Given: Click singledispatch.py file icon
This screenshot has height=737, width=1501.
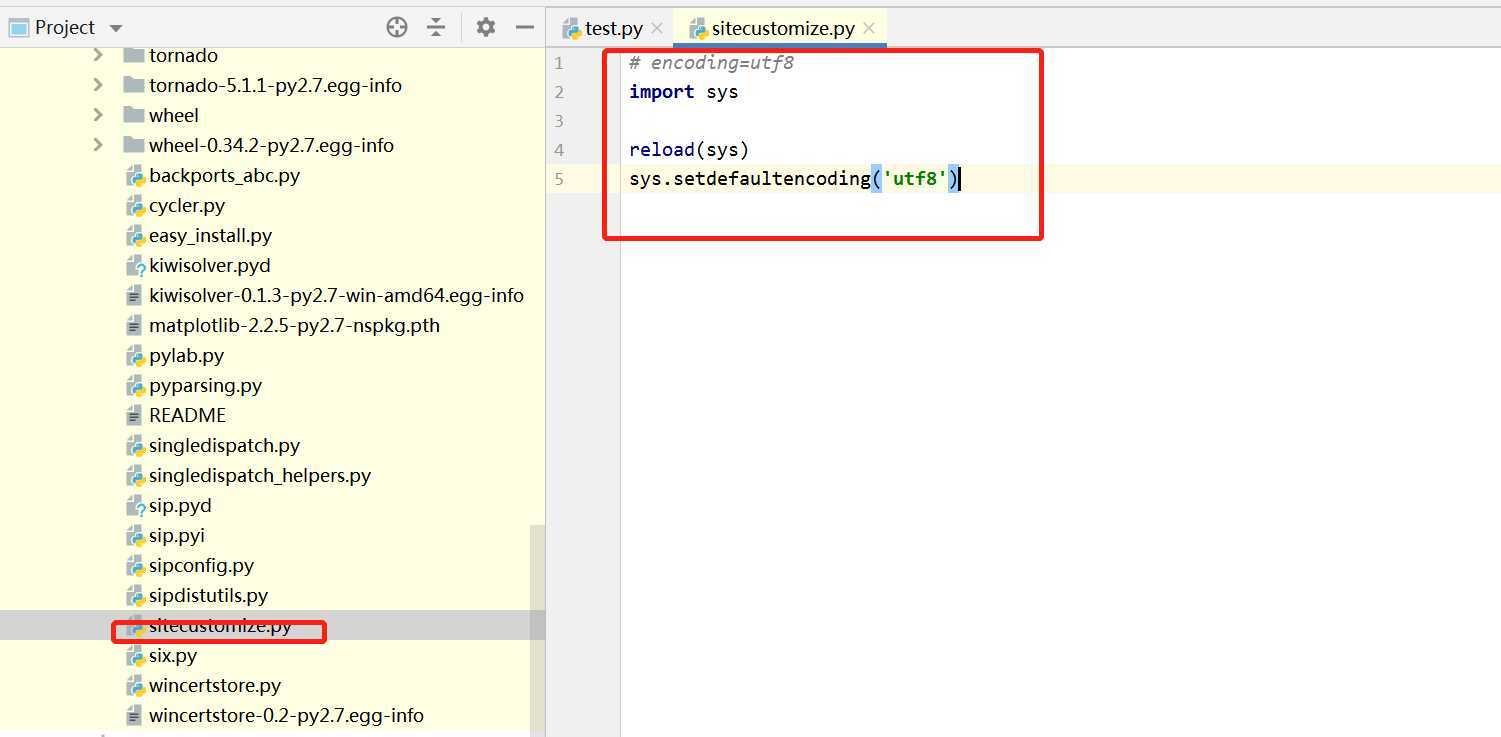Looking at the screenshot, I should pyautogui.click(x=135, y=446).
